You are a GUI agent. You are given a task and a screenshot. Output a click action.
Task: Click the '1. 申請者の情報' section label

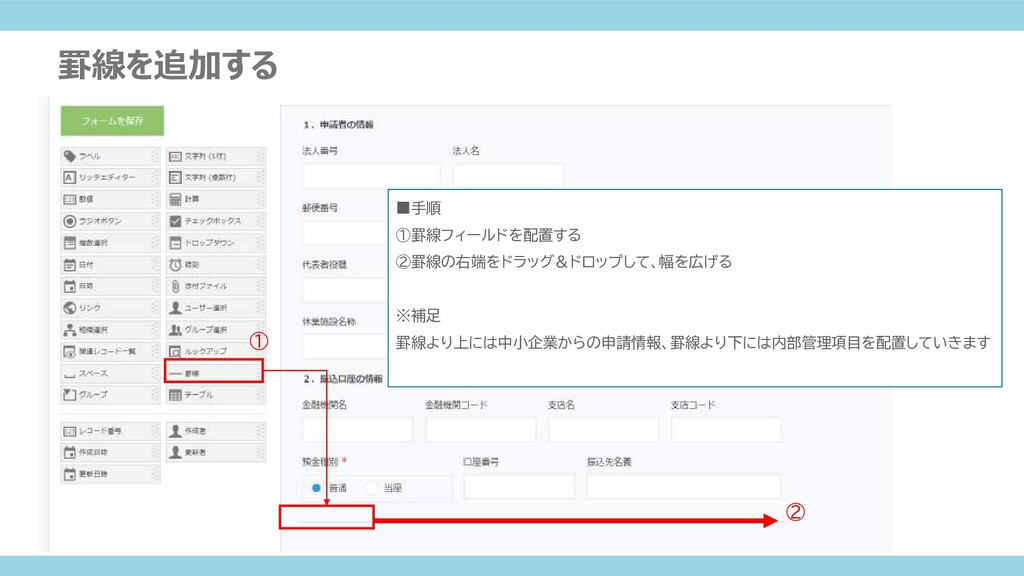coord(338,125)
